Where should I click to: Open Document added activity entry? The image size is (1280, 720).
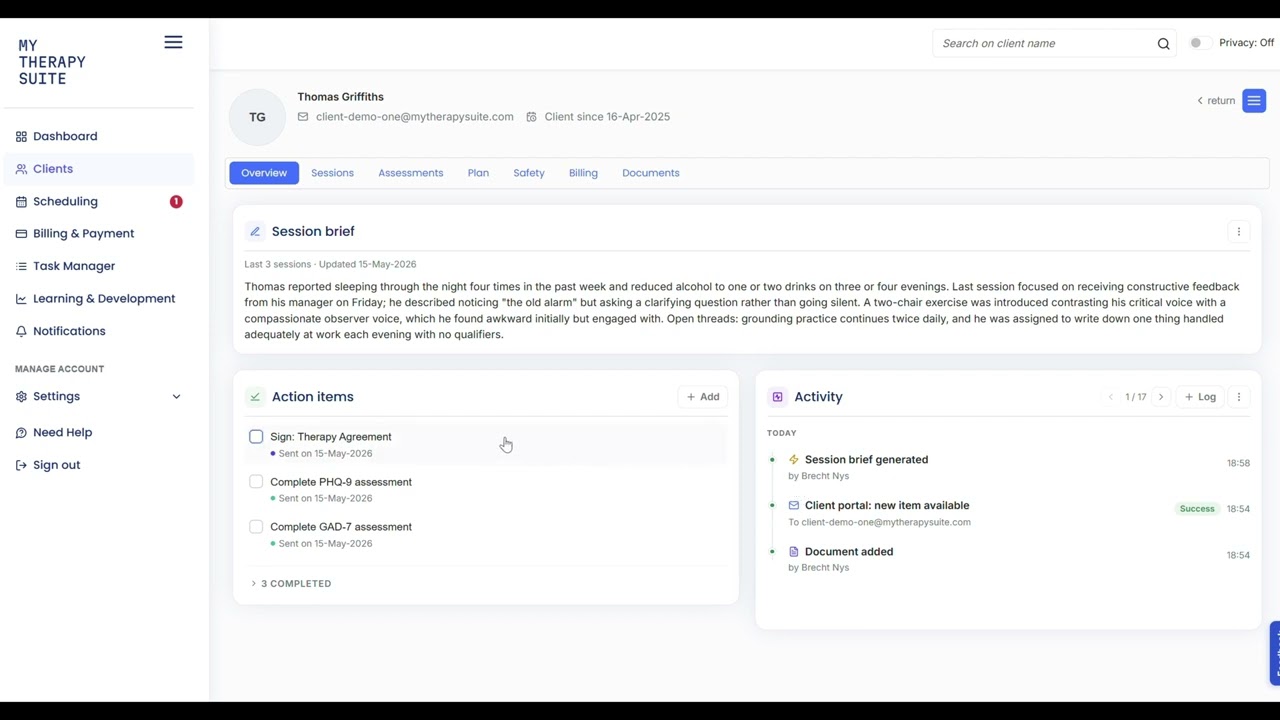pyautogui.click(x=849, y=552)
